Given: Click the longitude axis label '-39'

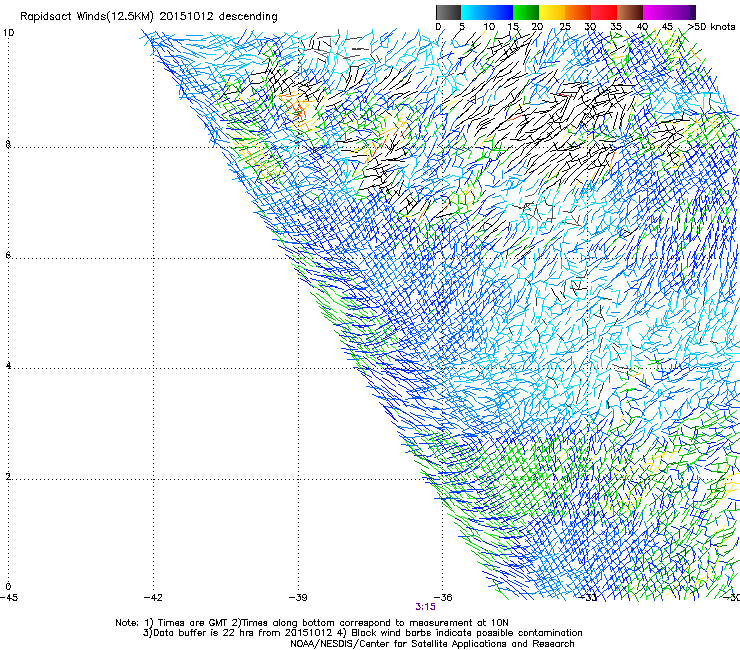Looking at the screenshot, I should (298, 597).
